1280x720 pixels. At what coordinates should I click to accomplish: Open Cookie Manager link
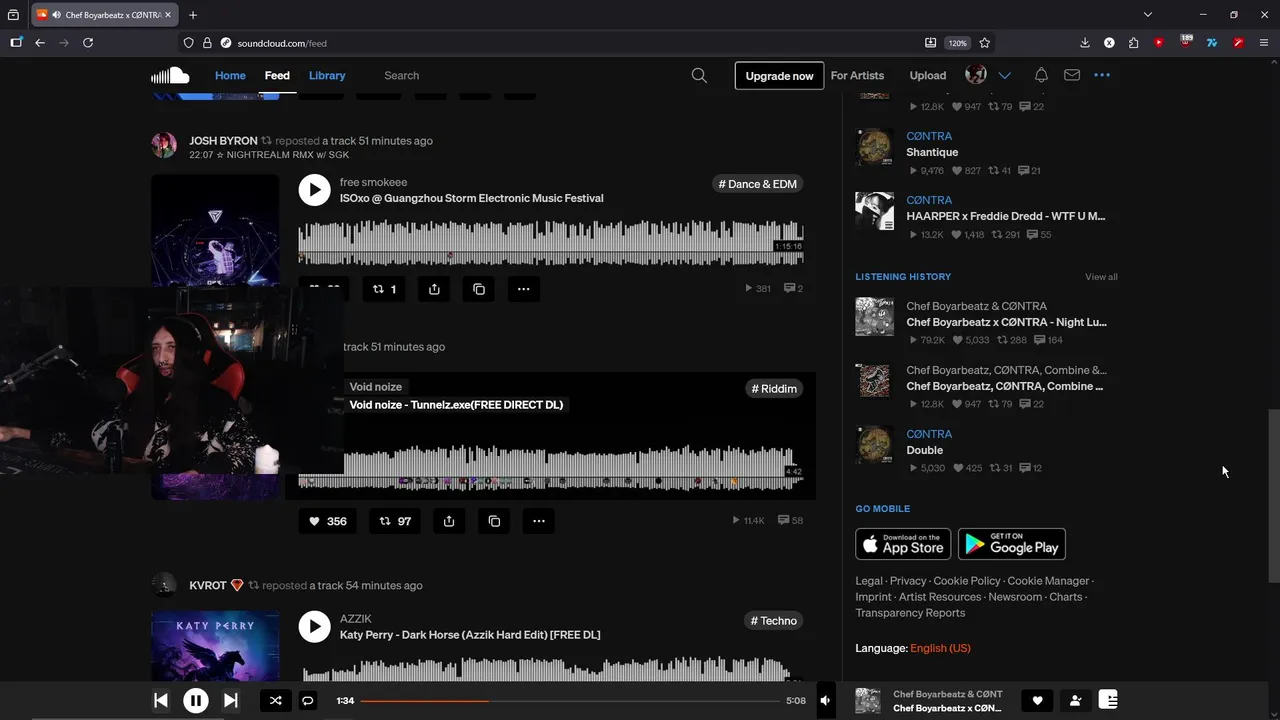click(x=1048, y=581)
